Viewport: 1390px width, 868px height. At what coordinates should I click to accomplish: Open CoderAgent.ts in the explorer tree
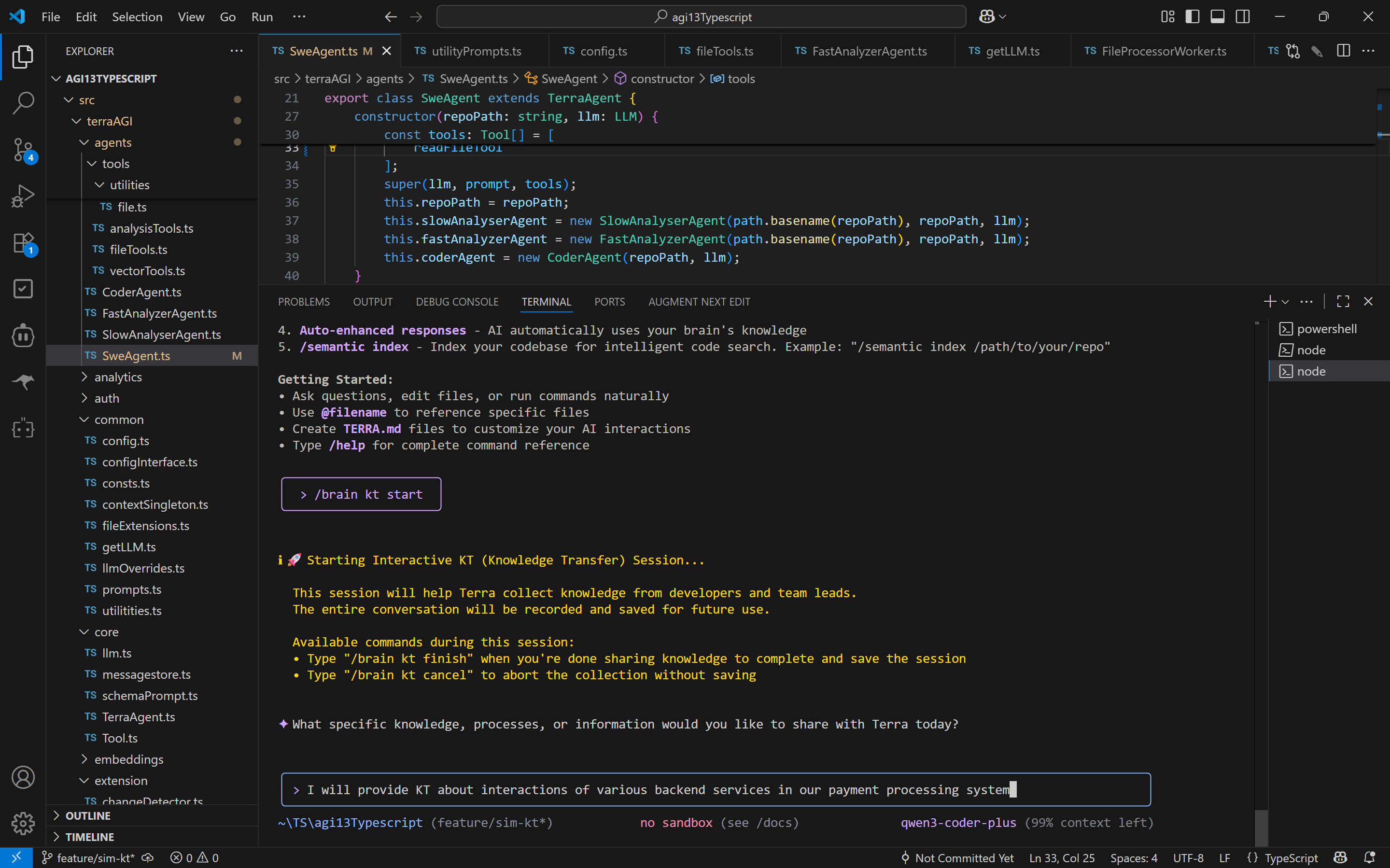coord(141,292)
